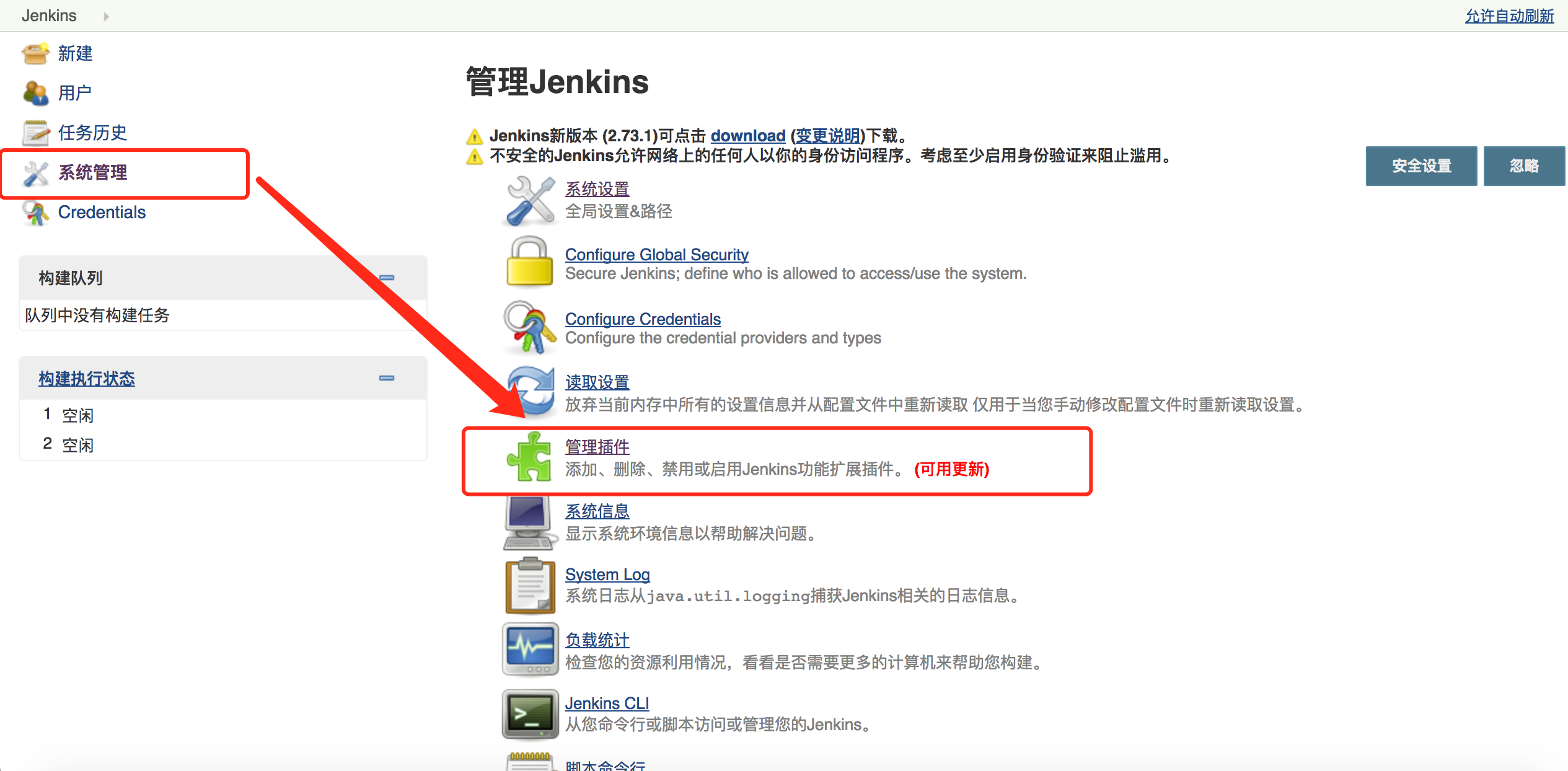
Task: Click the terminal Jenkins CLI icon
Action: (x=530, y=714)
